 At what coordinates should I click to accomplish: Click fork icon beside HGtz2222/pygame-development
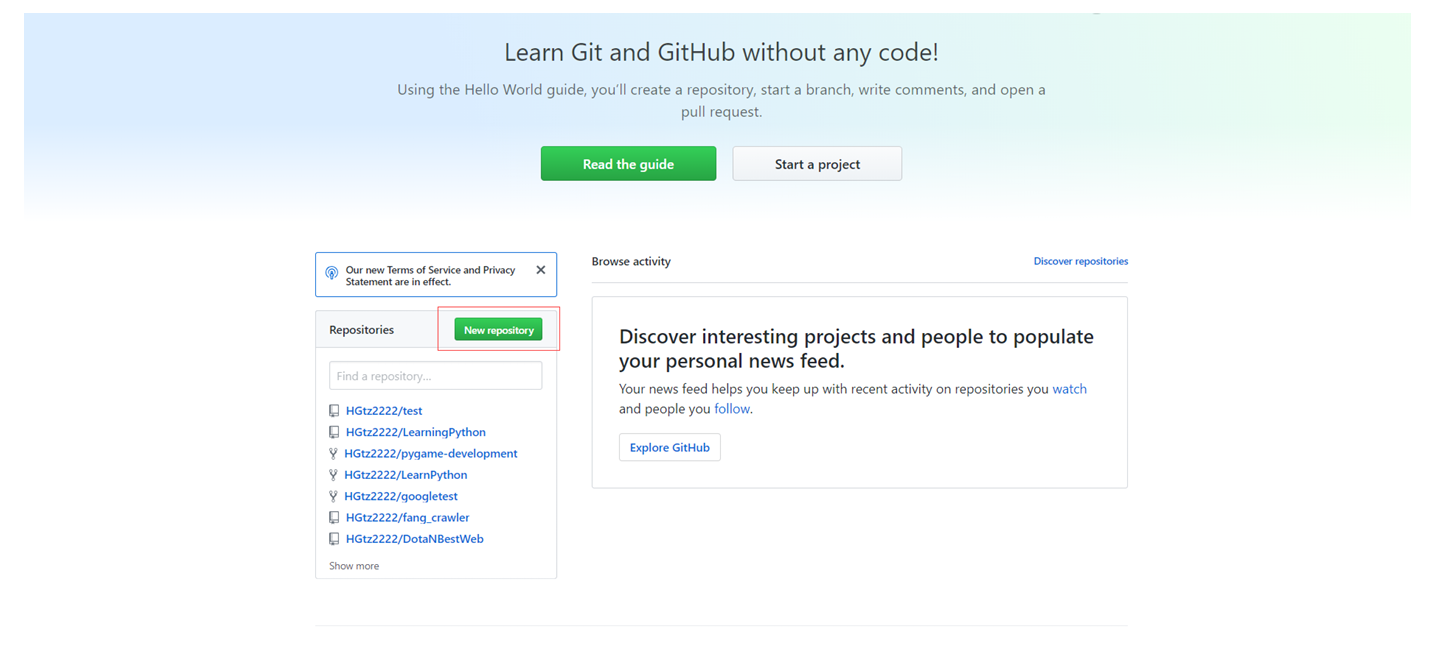[x=333, y=454]
